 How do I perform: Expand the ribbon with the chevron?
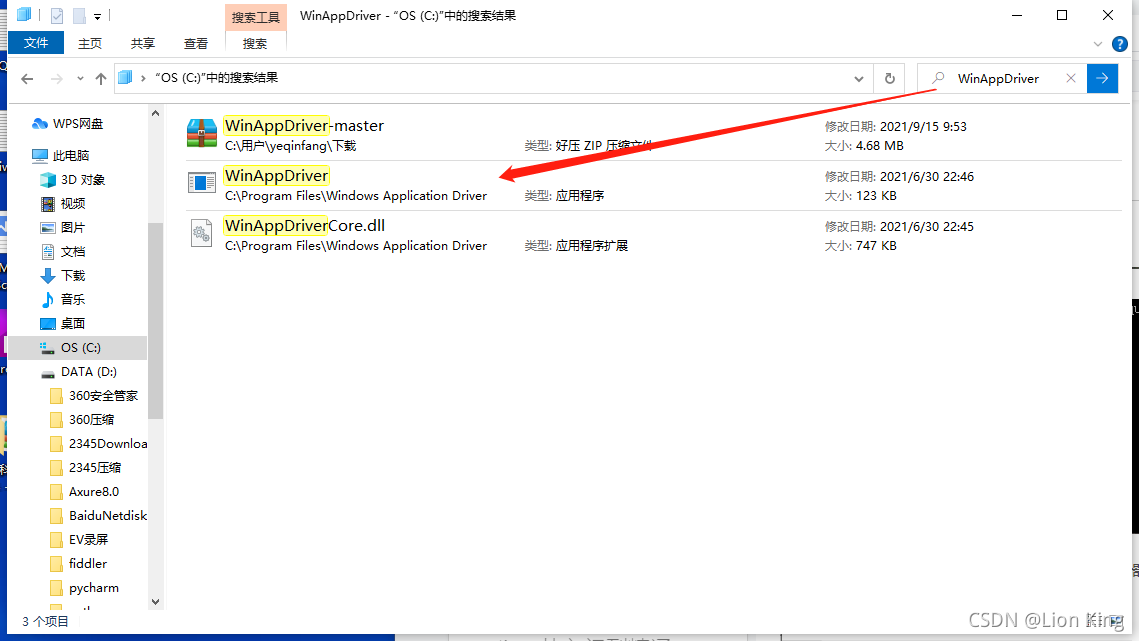coord(1098,44)
